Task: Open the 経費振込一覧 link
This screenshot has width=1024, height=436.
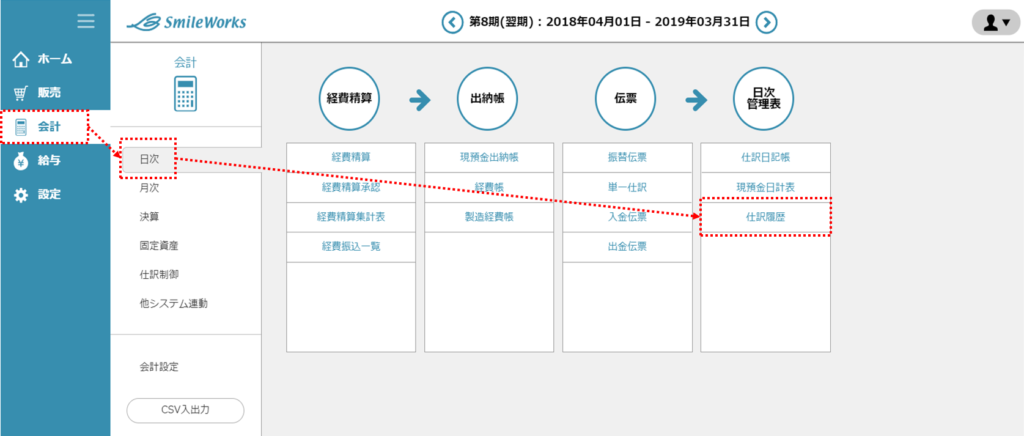Action: [351, 247]
